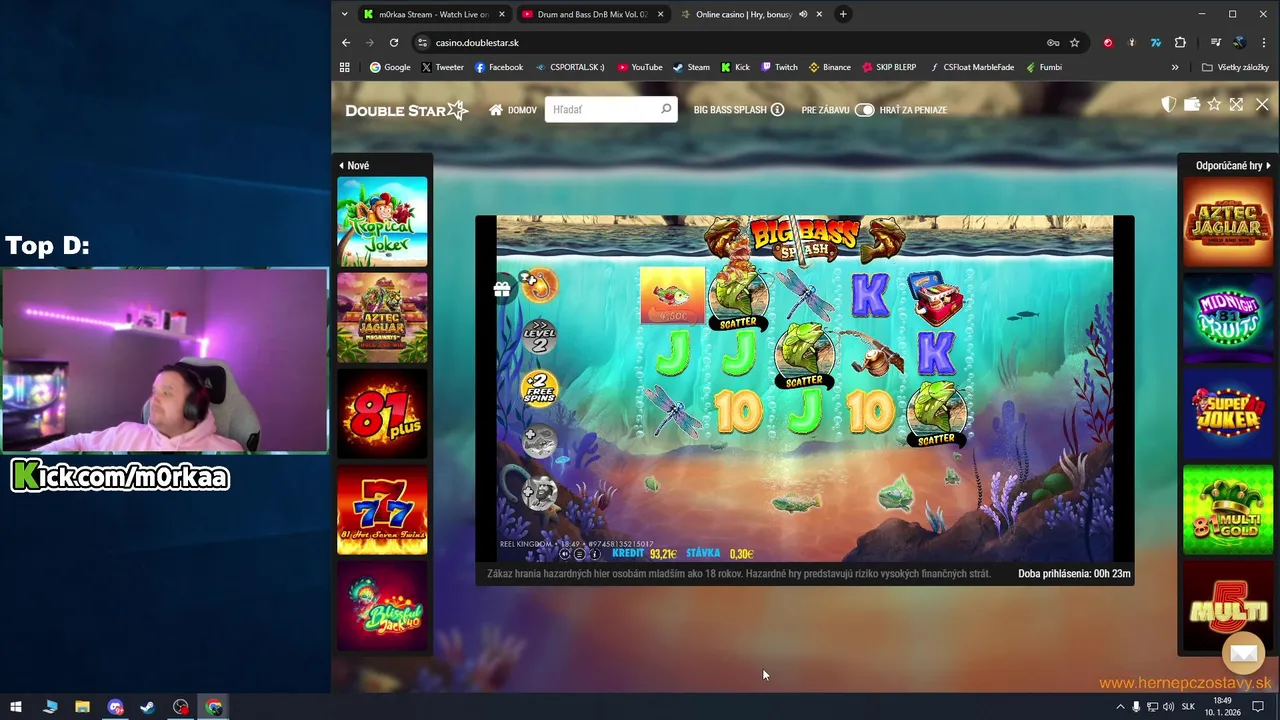1280x720 pixels.
Task: Show hidden system tray icons
Action: 1120,707
